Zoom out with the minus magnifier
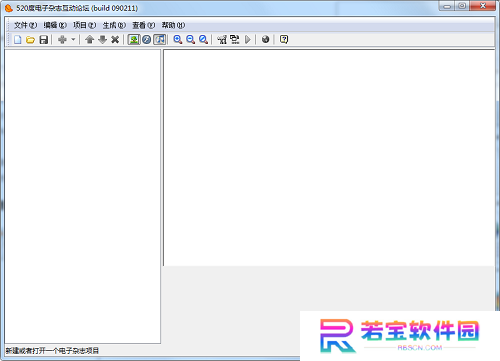Image resolution: width=500 pixels, height=361 pixels. [190, 40]
